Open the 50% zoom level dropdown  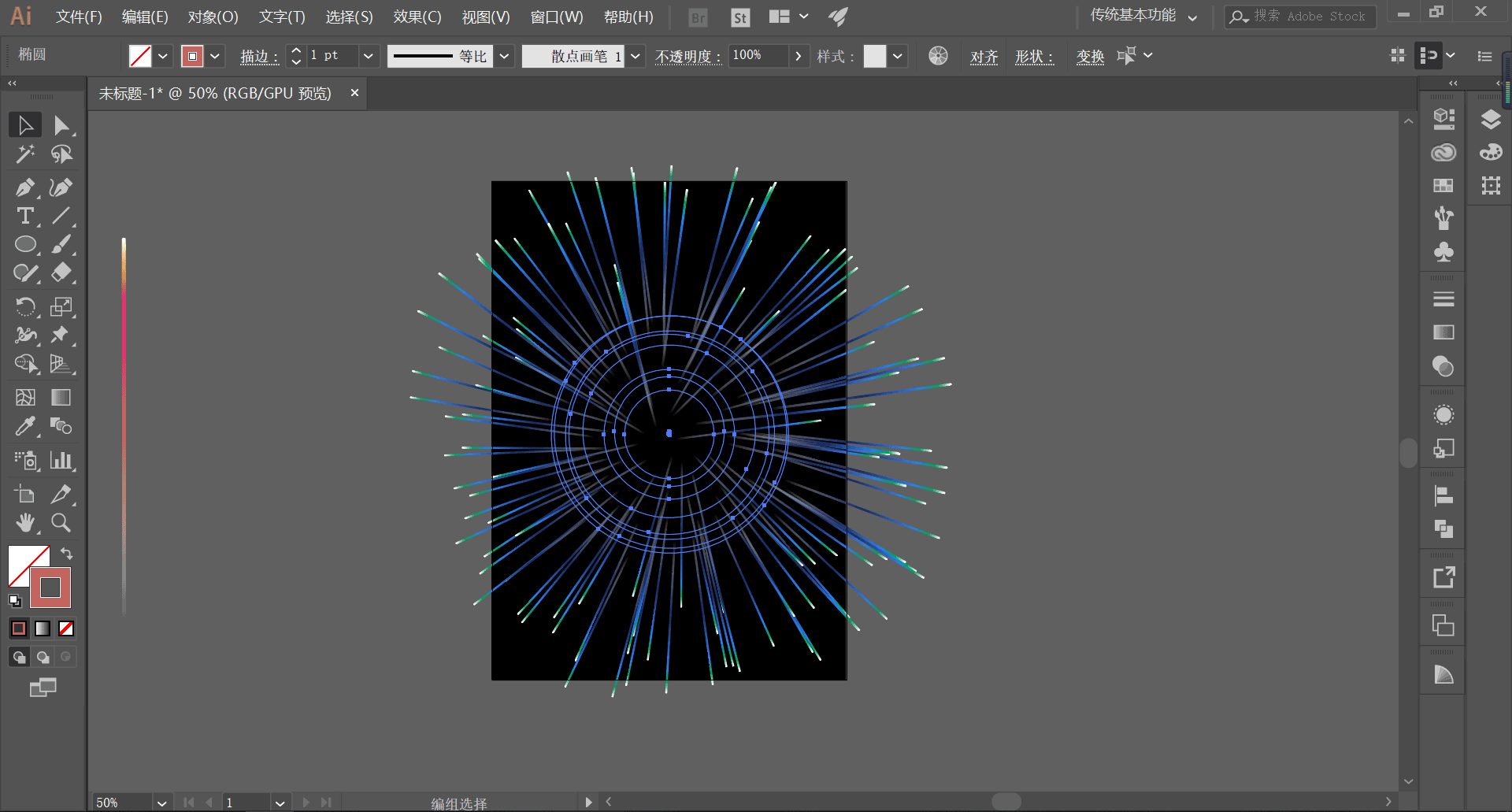(161, 803)
